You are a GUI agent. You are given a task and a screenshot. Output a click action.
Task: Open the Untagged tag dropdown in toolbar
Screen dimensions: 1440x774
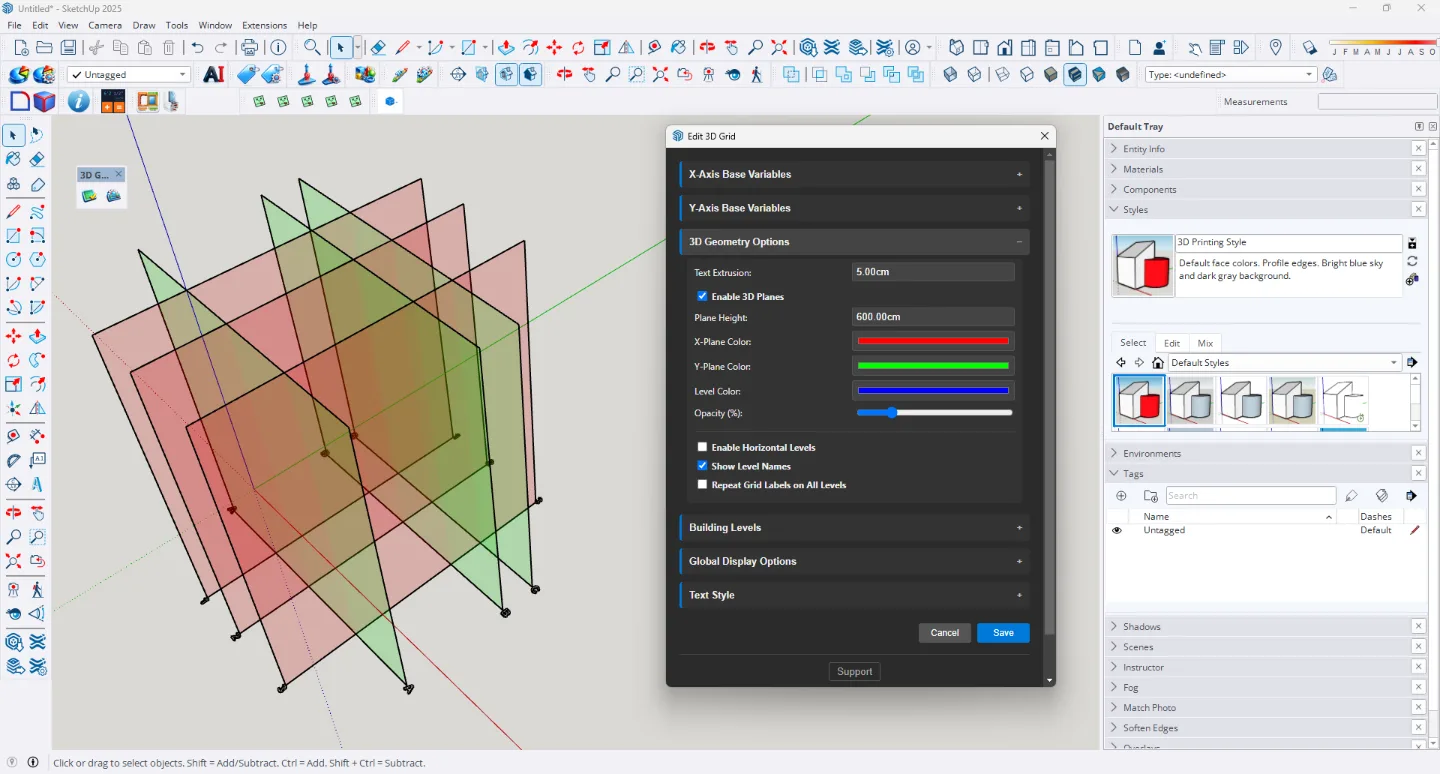tap(128, 75)
